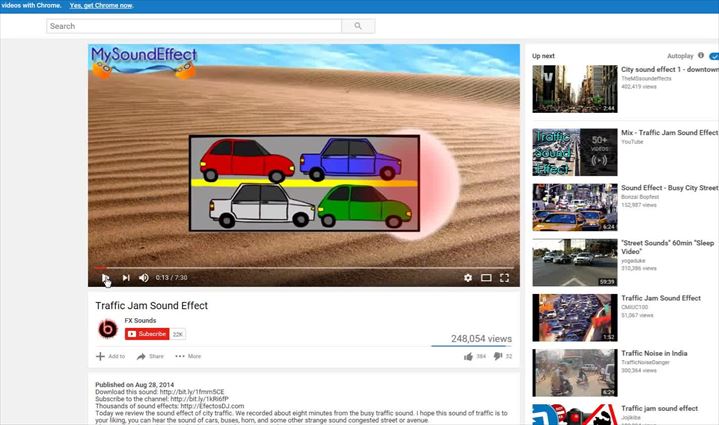Viewport: 719px width, 425px height.
Task: Subscribe to FX Sounds channel
Action: (146, 334)
